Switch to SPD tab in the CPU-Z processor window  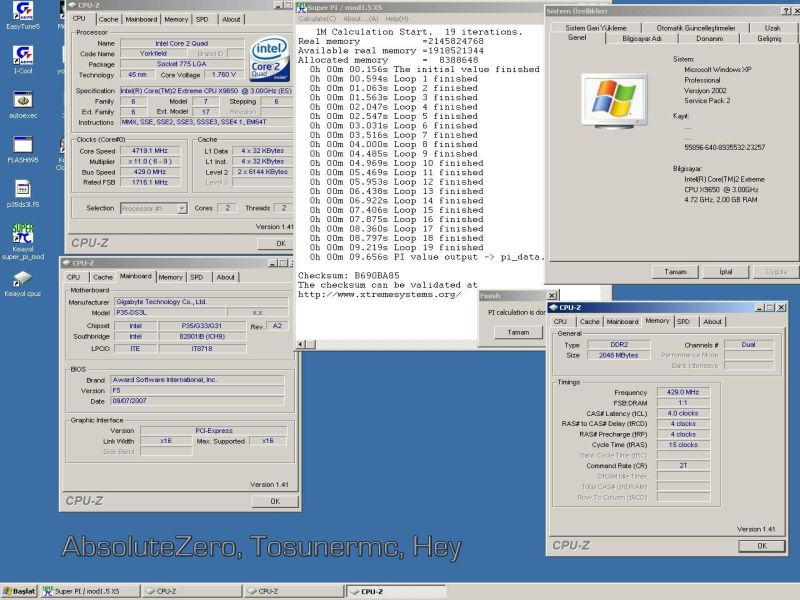point(202,19)
